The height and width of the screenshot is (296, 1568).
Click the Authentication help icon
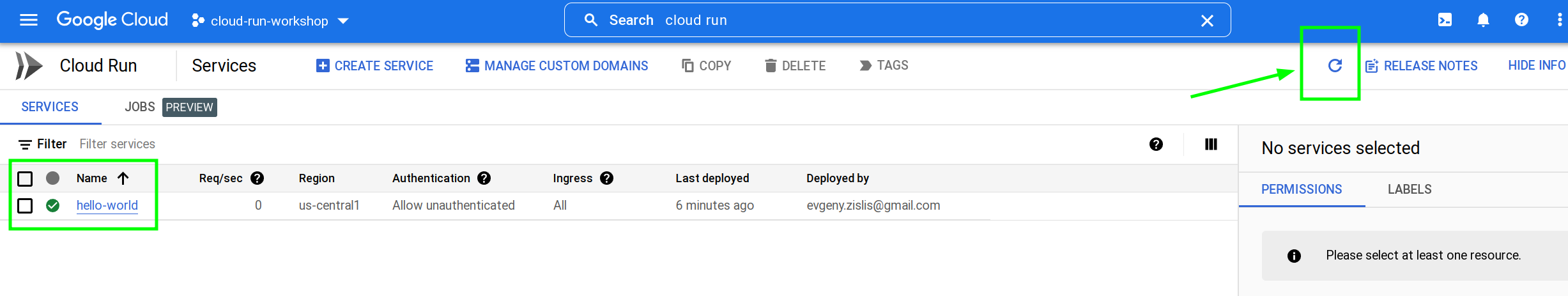(484, 178)
